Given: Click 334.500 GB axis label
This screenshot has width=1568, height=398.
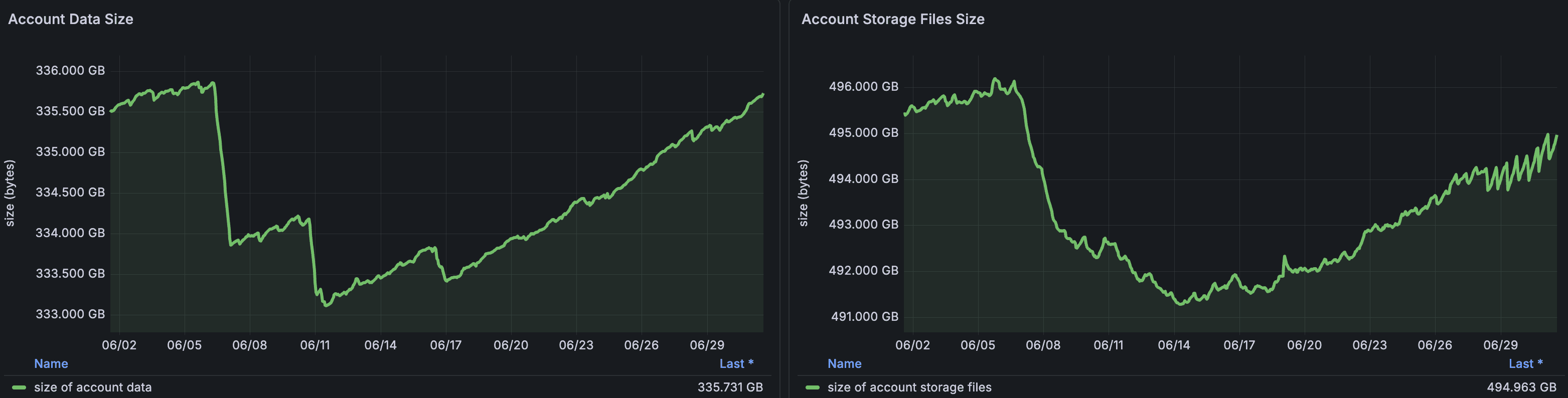Looking at the screenshot, I should (x=70, y=192).
